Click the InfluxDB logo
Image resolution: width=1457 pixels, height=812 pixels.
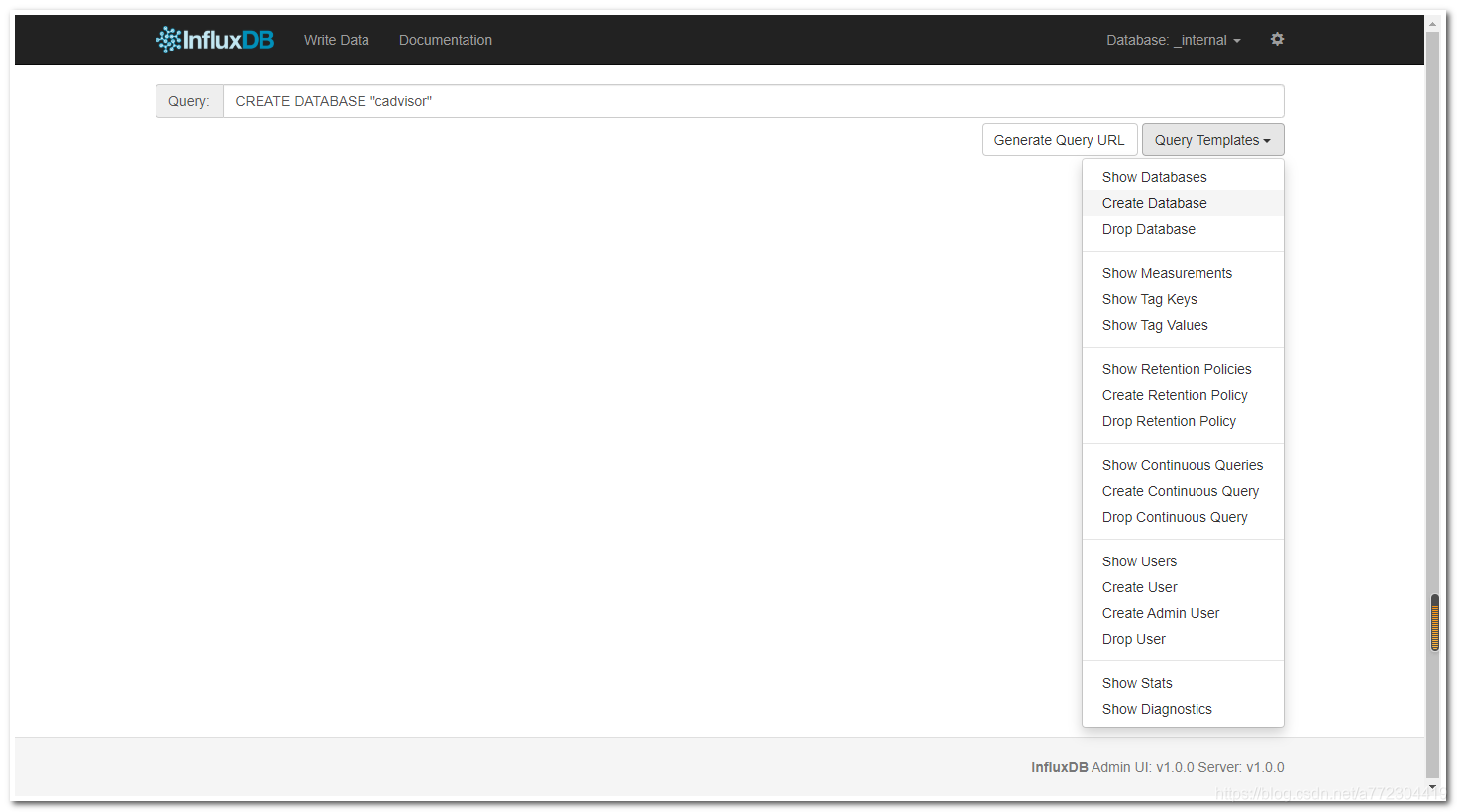[215, 40]
